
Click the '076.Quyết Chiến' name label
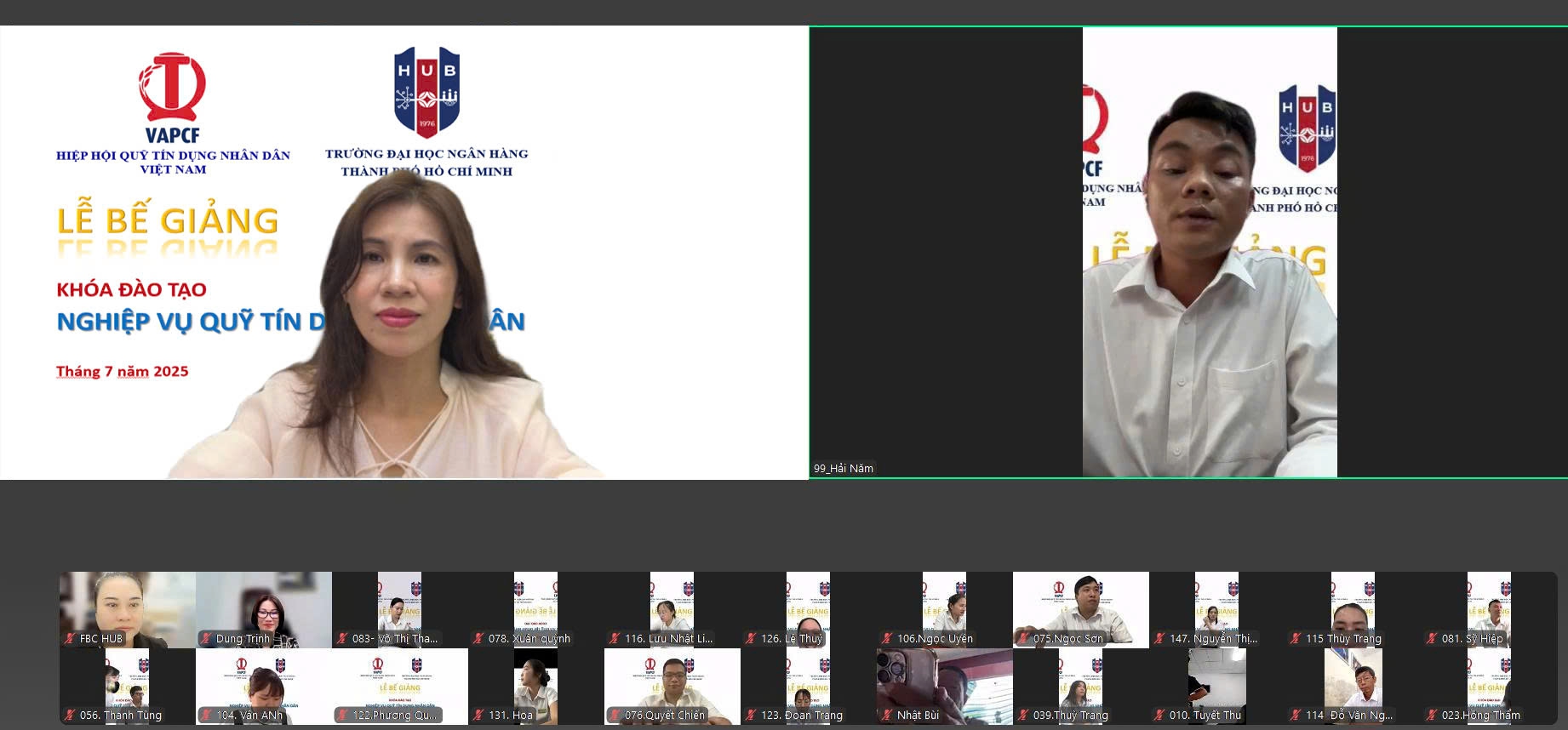click(x=665, y=715)
